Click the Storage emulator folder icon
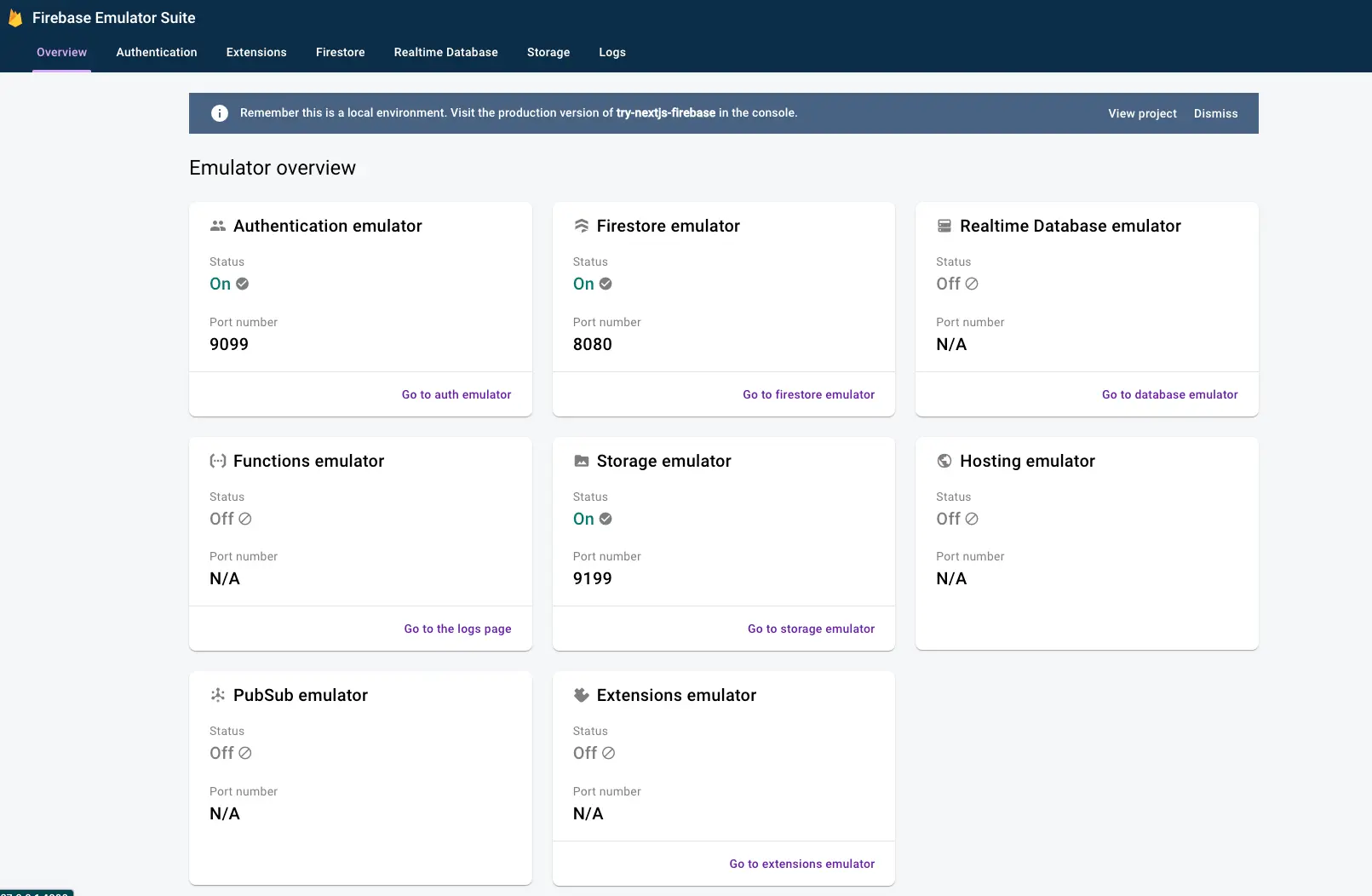Screen dimensions: 1372x896 tap(582, 461)
